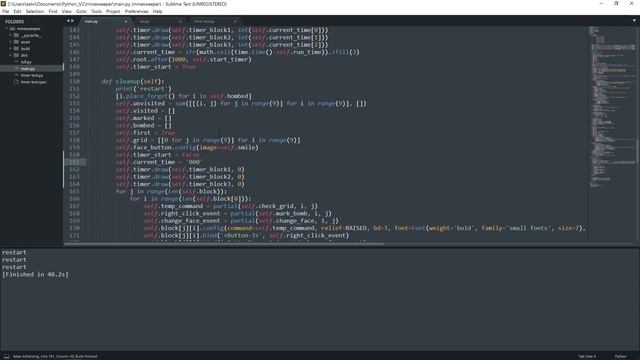
Task: Select the asset folder icon
Action: (x=16, y=42)
